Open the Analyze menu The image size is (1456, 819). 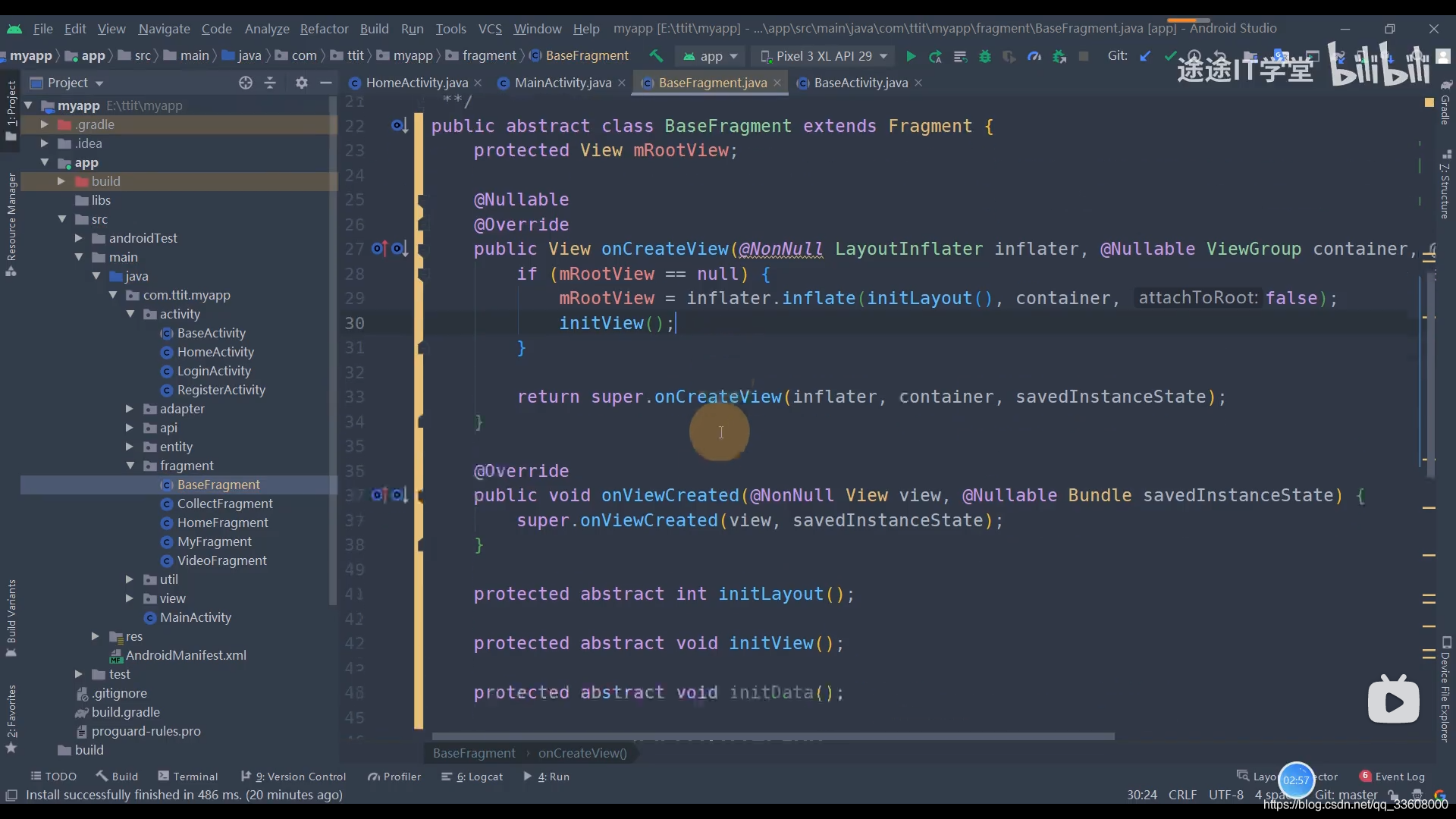pos(267,29)
